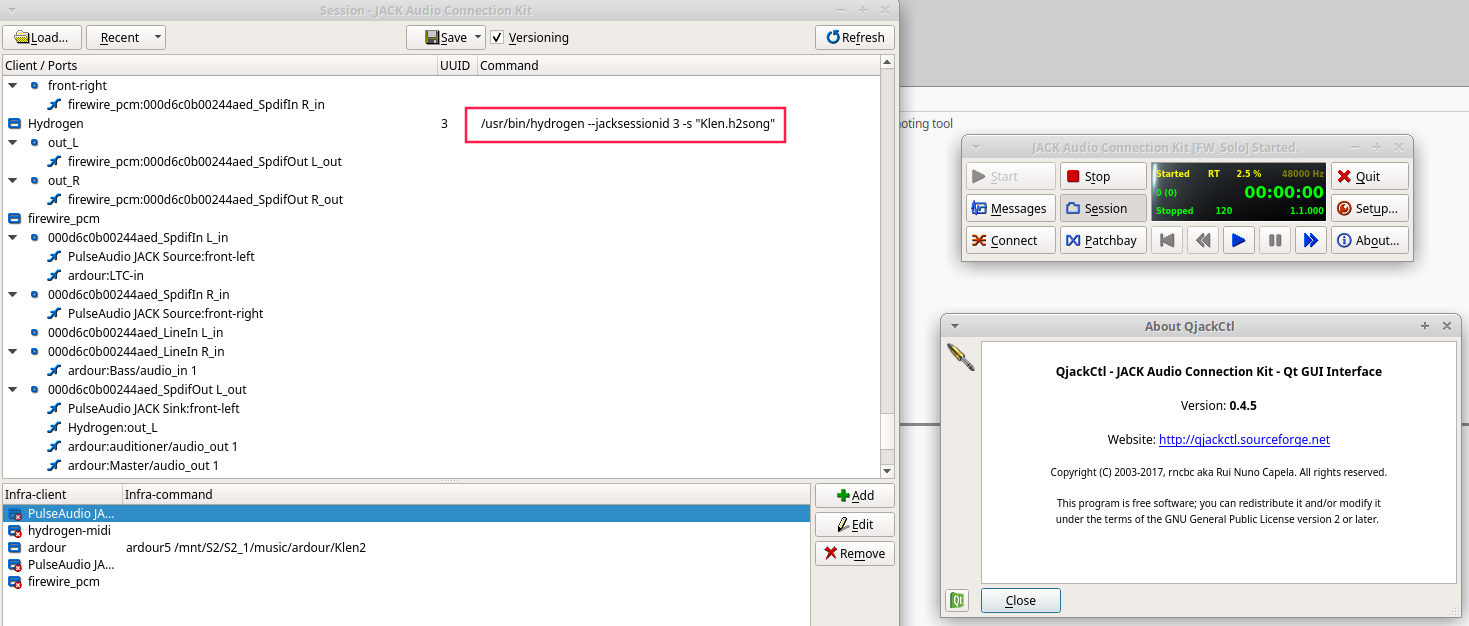1469x626 pixels.
Task: Collapse the front-right port node
Action: click(x=14, y=86)
